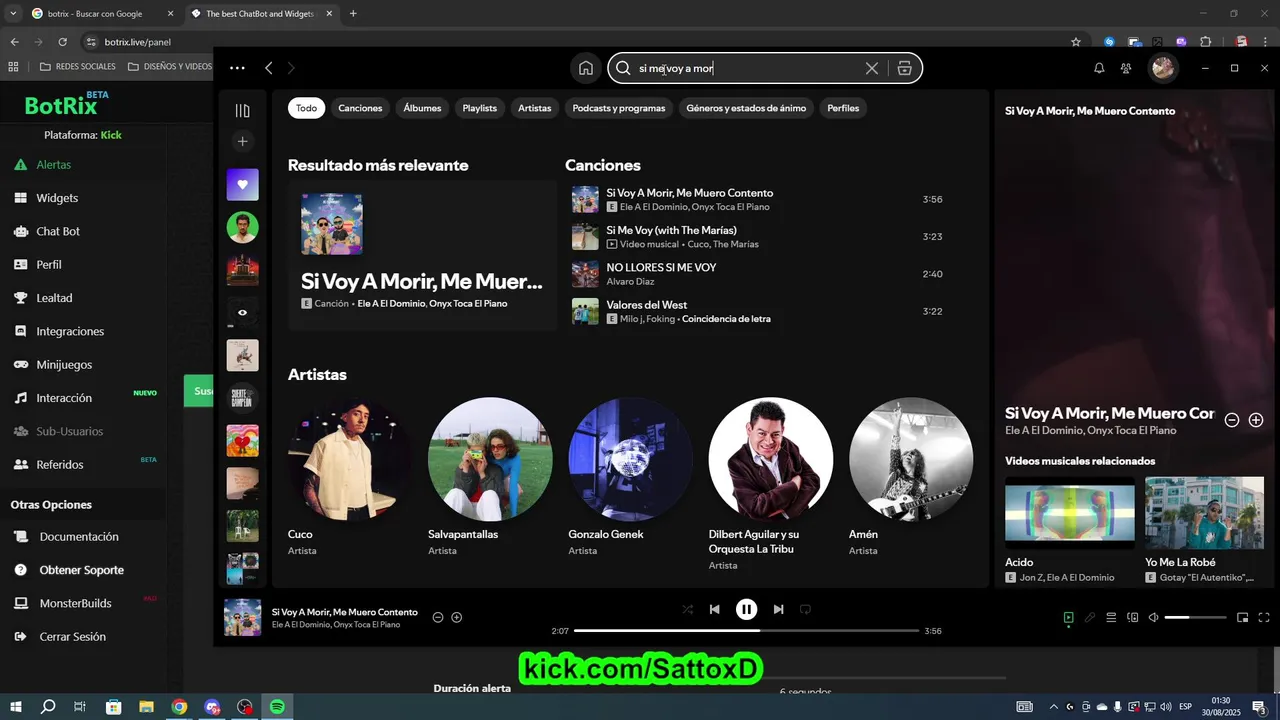Pause the current song
This screenshot has width=1280, height=720.
(x=746, y=609)
